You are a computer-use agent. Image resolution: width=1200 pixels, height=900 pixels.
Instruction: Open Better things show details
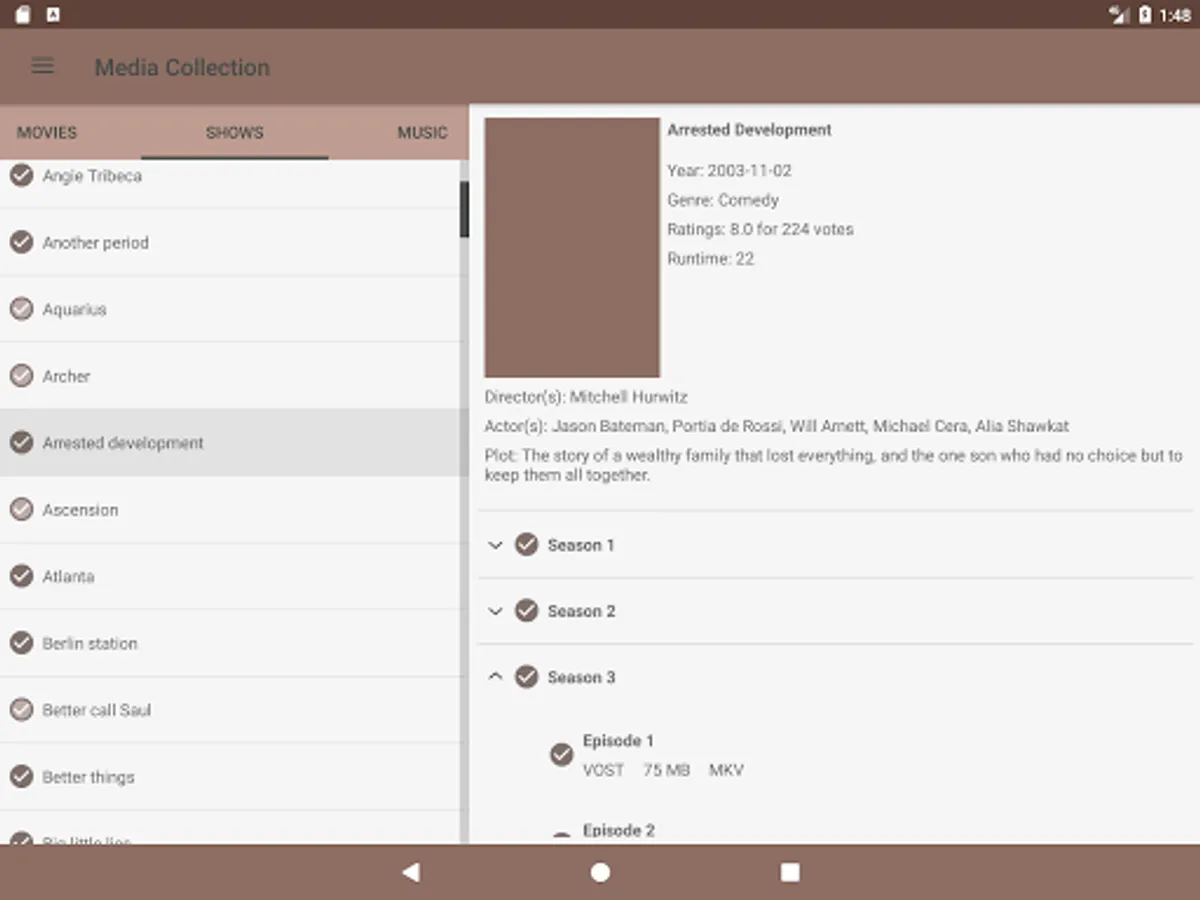click(230, 777)
